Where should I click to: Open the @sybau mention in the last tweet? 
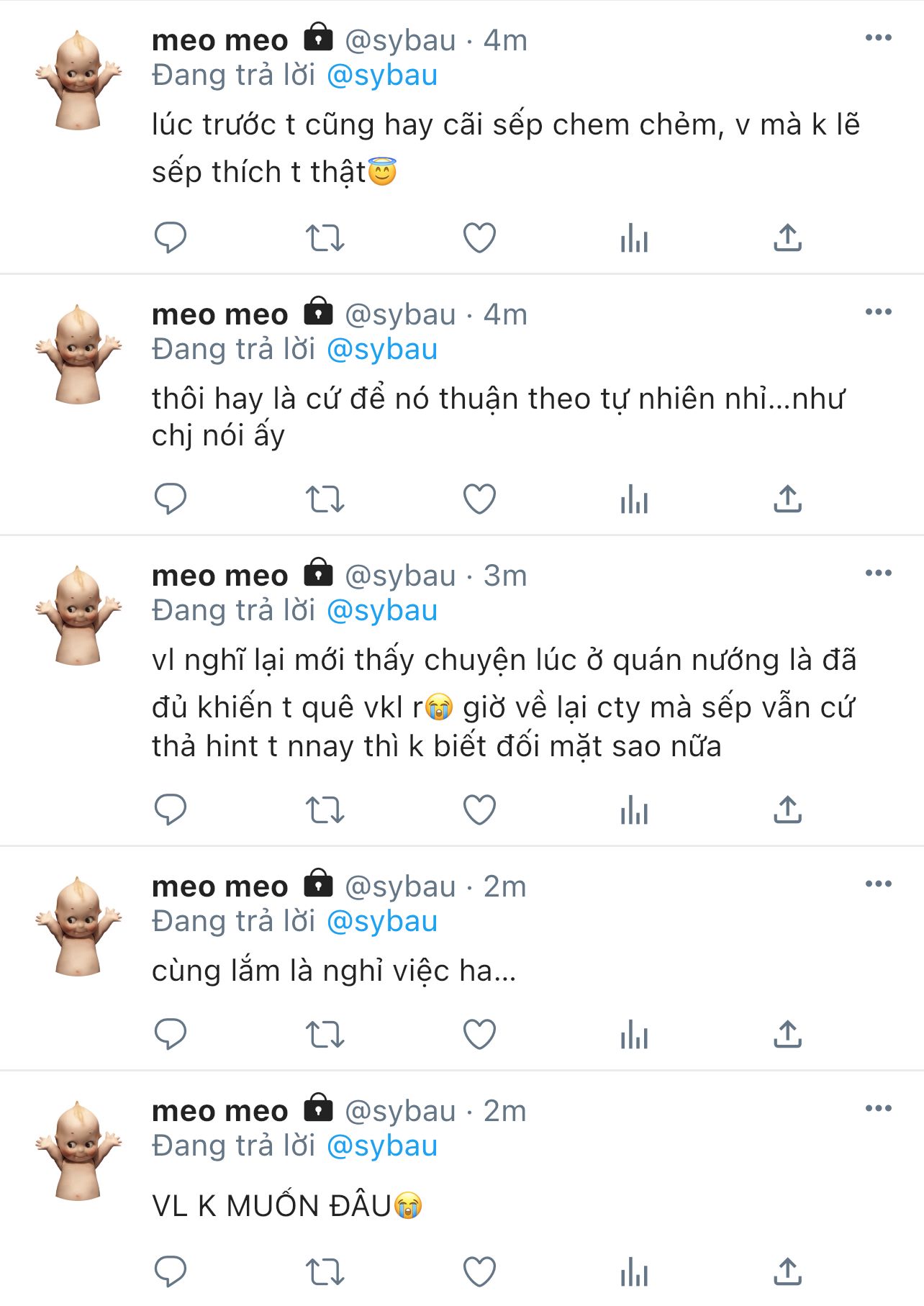click(x=382, y=1146)
